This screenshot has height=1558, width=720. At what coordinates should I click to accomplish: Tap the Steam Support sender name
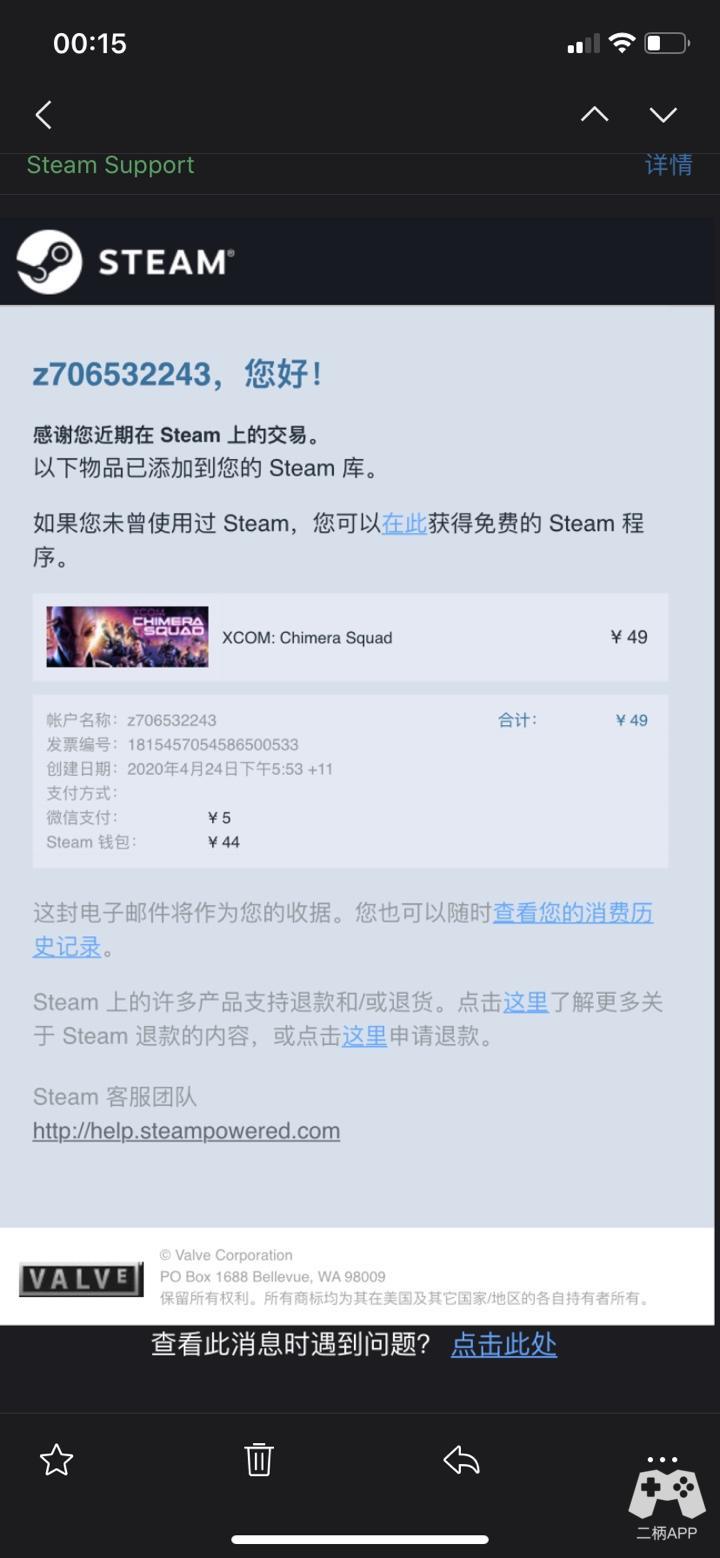click(x=110, y=165)
